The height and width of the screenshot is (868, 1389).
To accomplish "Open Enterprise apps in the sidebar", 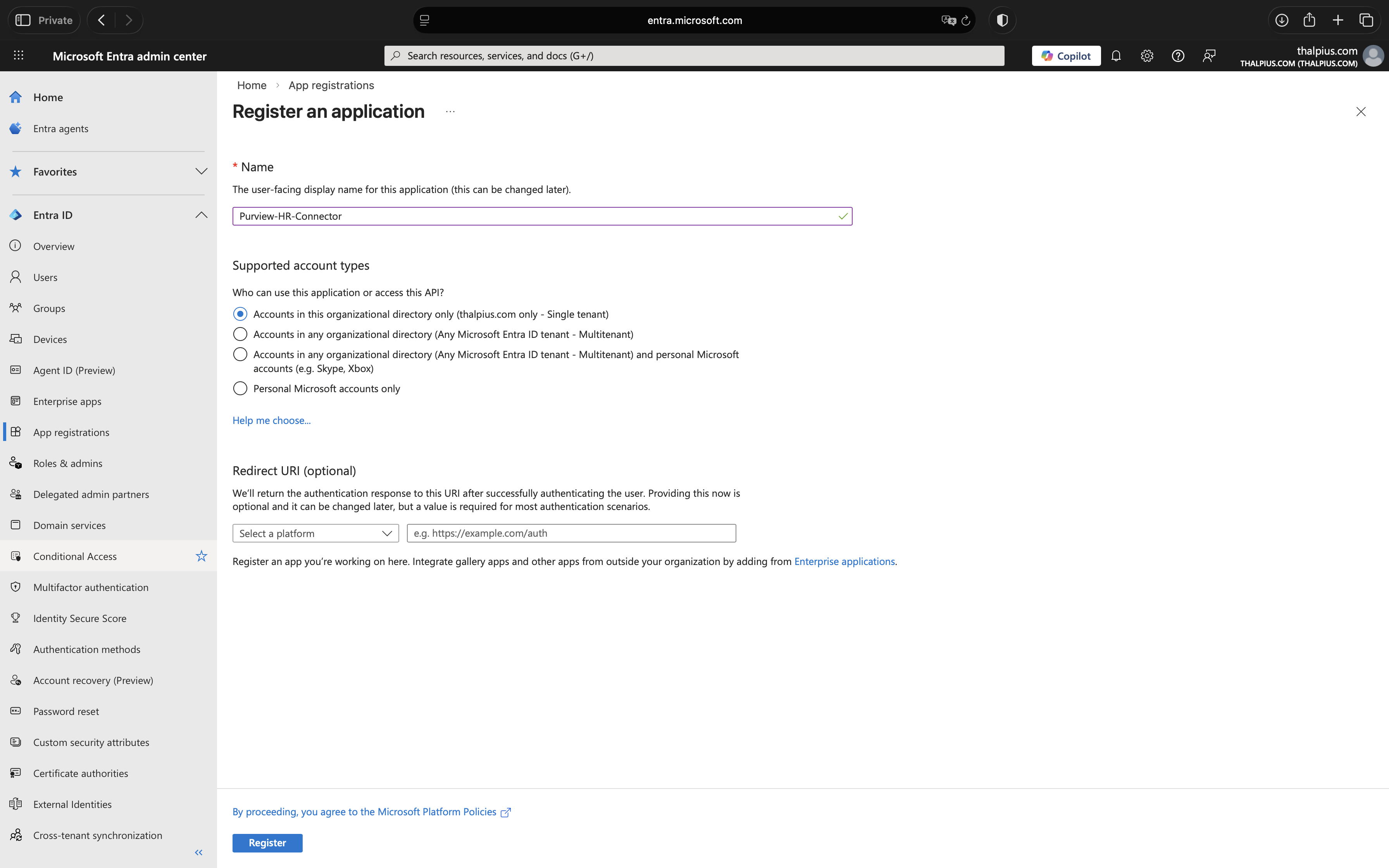I will [x=67, y=401].
